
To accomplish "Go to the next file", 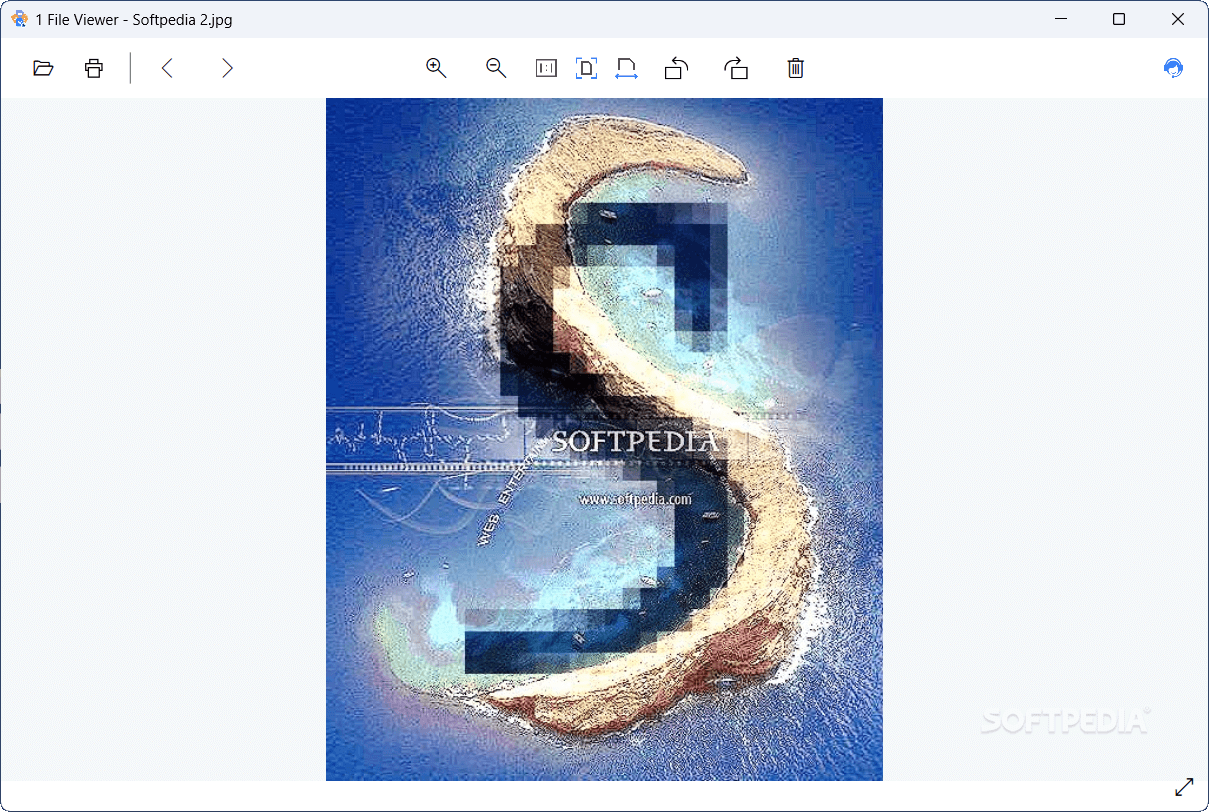I will tap(227, 68).
